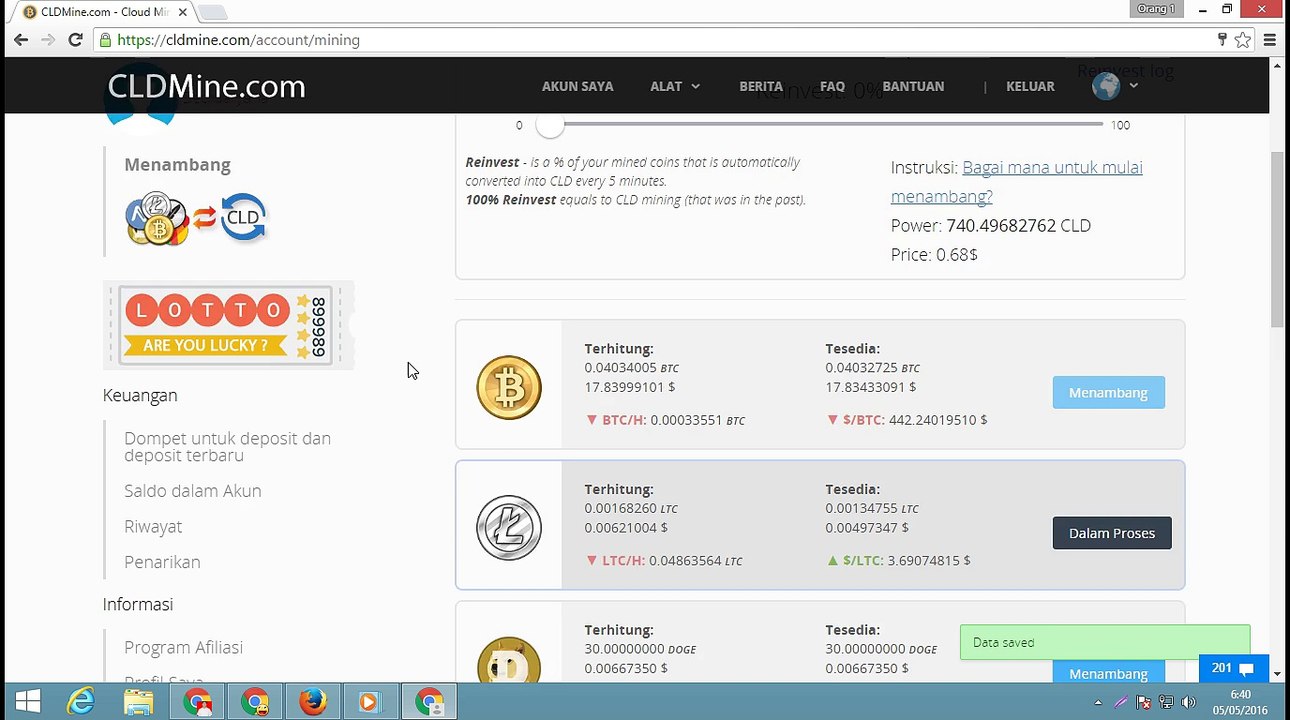The width and height of the screenshot is (1290, 720).
Task: Open Program Afiliasi link
Action: 184,647
